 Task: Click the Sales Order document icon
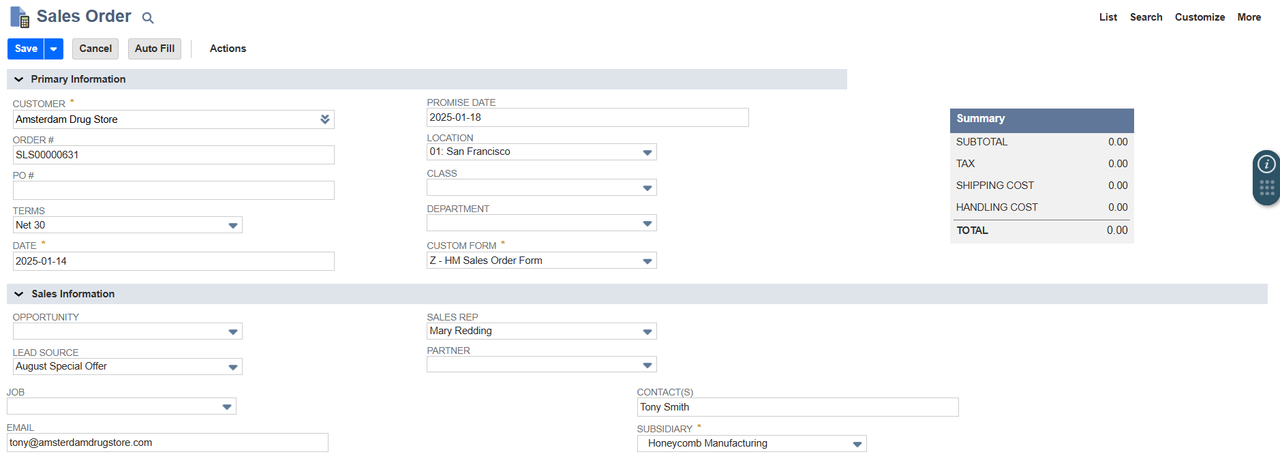[19, 17]
